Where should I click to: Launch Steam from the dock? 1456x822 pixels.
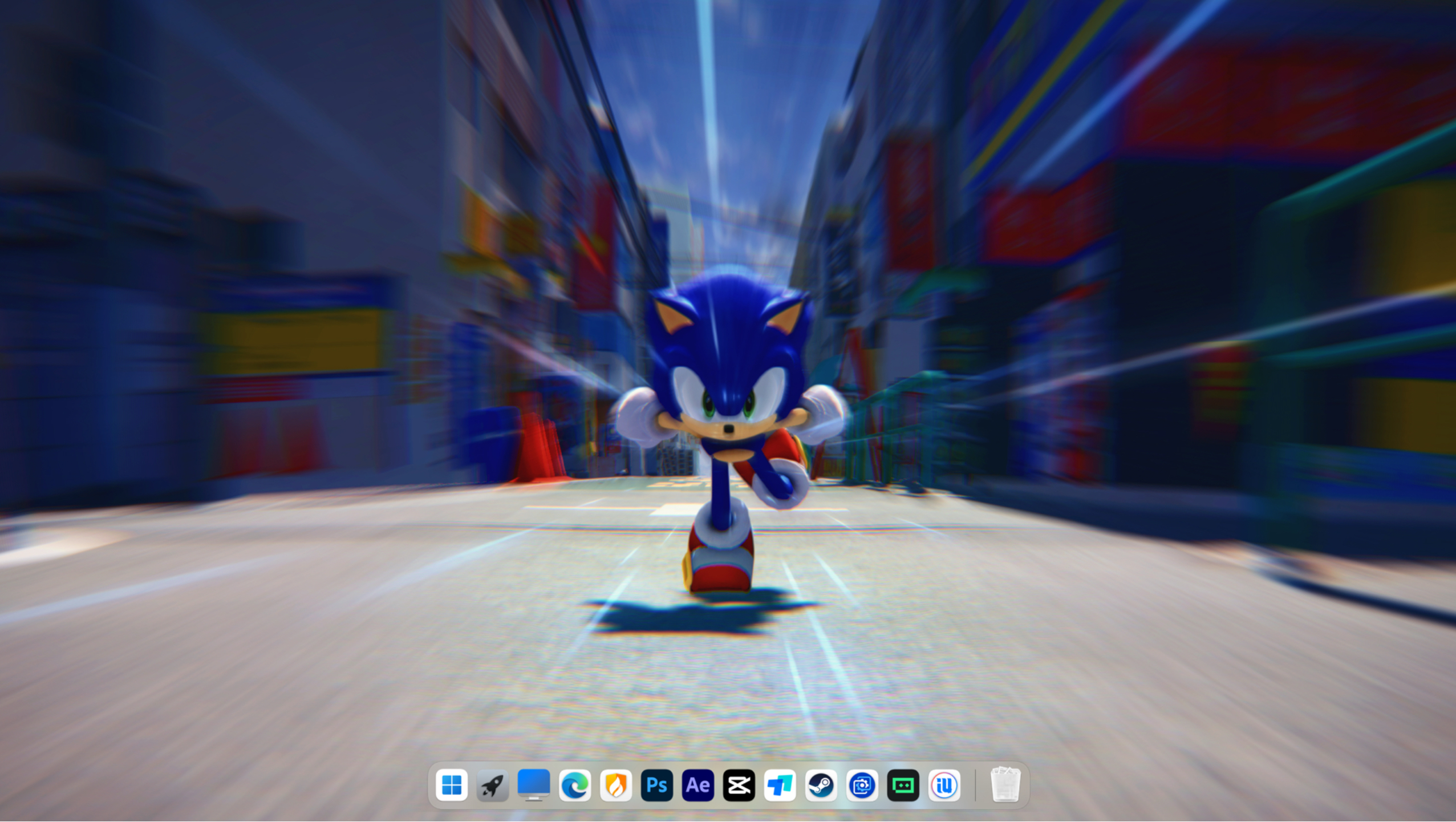[x=821, y=785]
